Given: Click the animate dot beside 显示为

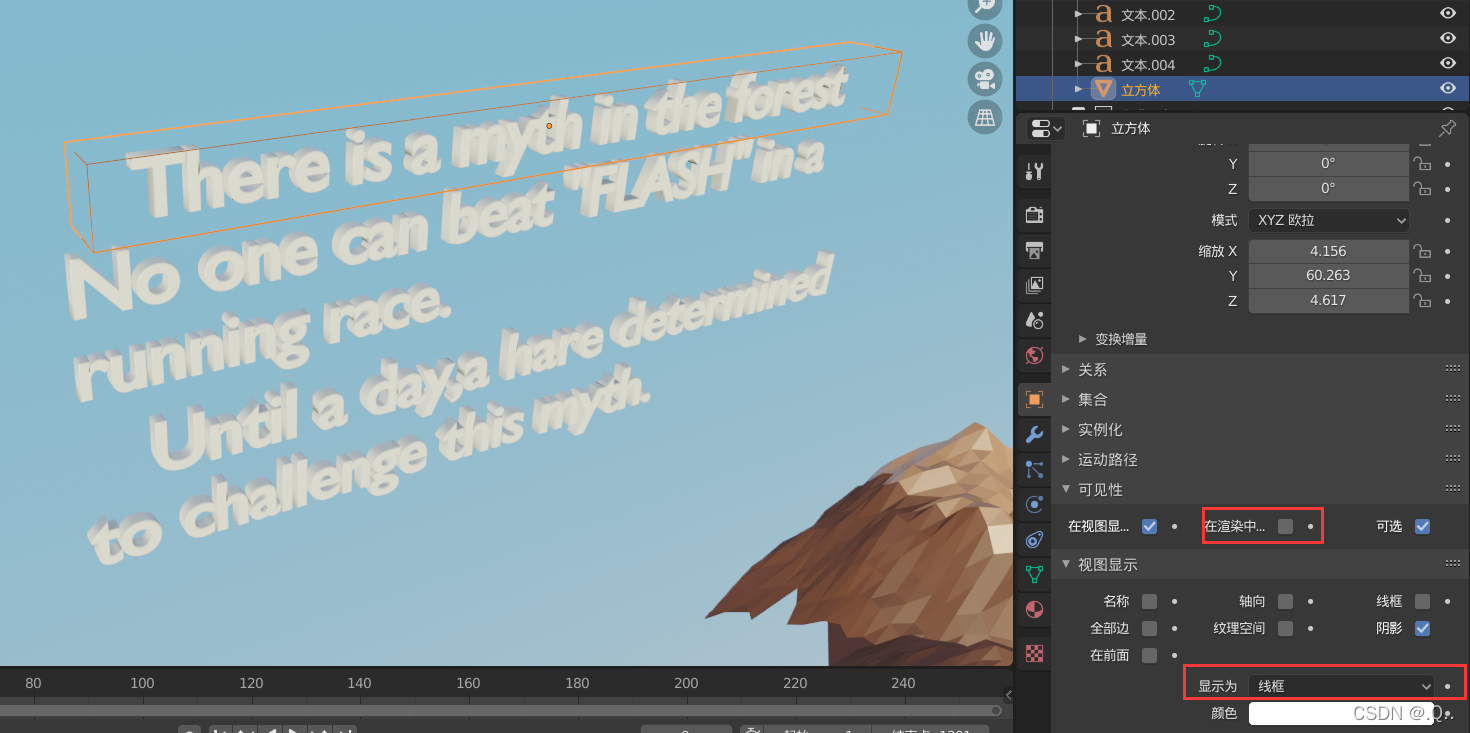Looking at the screenshot, I should (x=1447, y=686).
